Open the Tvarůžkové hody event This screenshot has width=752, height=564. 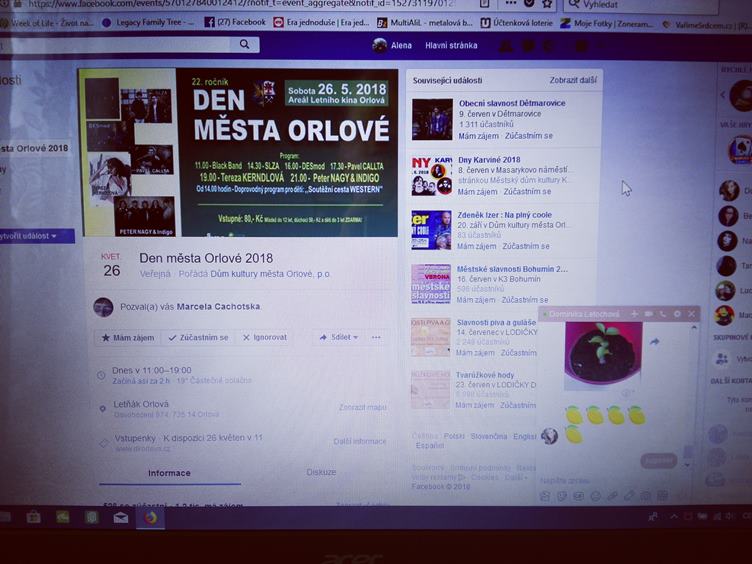pos(485,375)
